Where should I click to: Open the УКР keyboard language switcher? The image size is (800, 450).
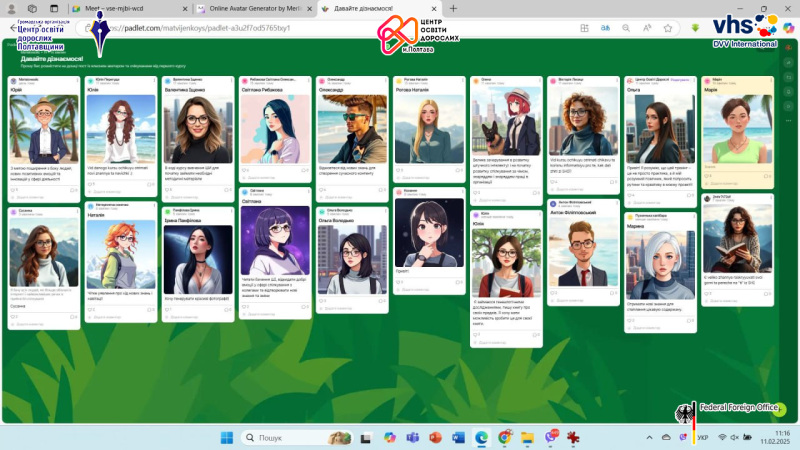tap(703, 438)
